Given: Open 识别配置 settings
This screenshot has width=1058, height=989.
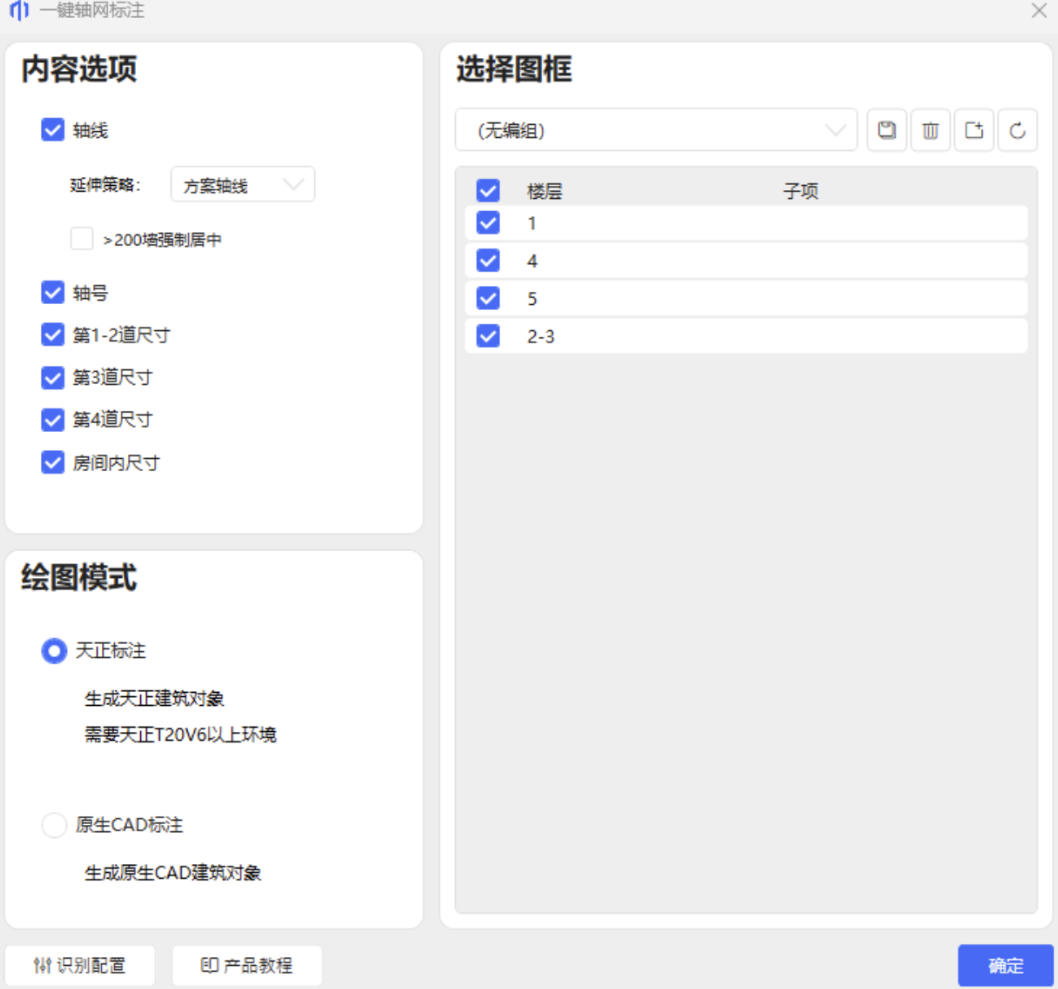Looking at the screenshot, I should pyautogui.click(x=80, y=965).
